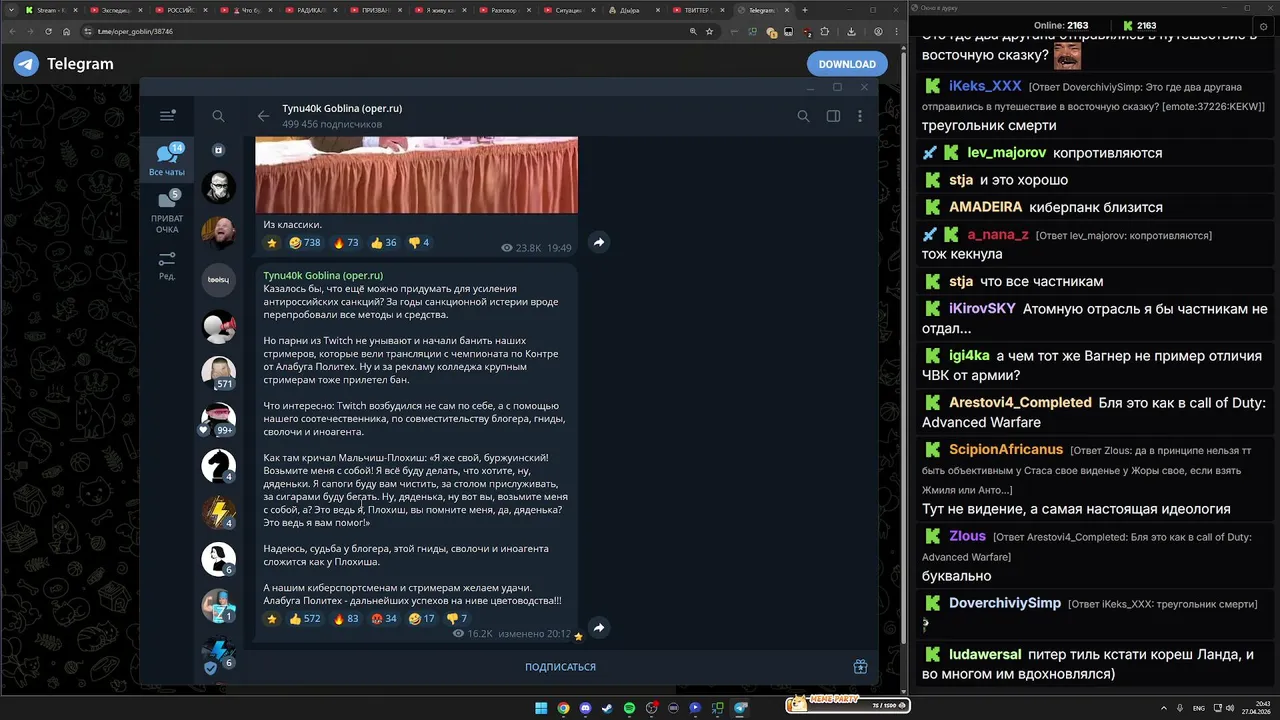Image resolution: width=1280 pixels, height=720 pixels.
Task: Click thumbs up reaction with 36
Action: (384, 243)
